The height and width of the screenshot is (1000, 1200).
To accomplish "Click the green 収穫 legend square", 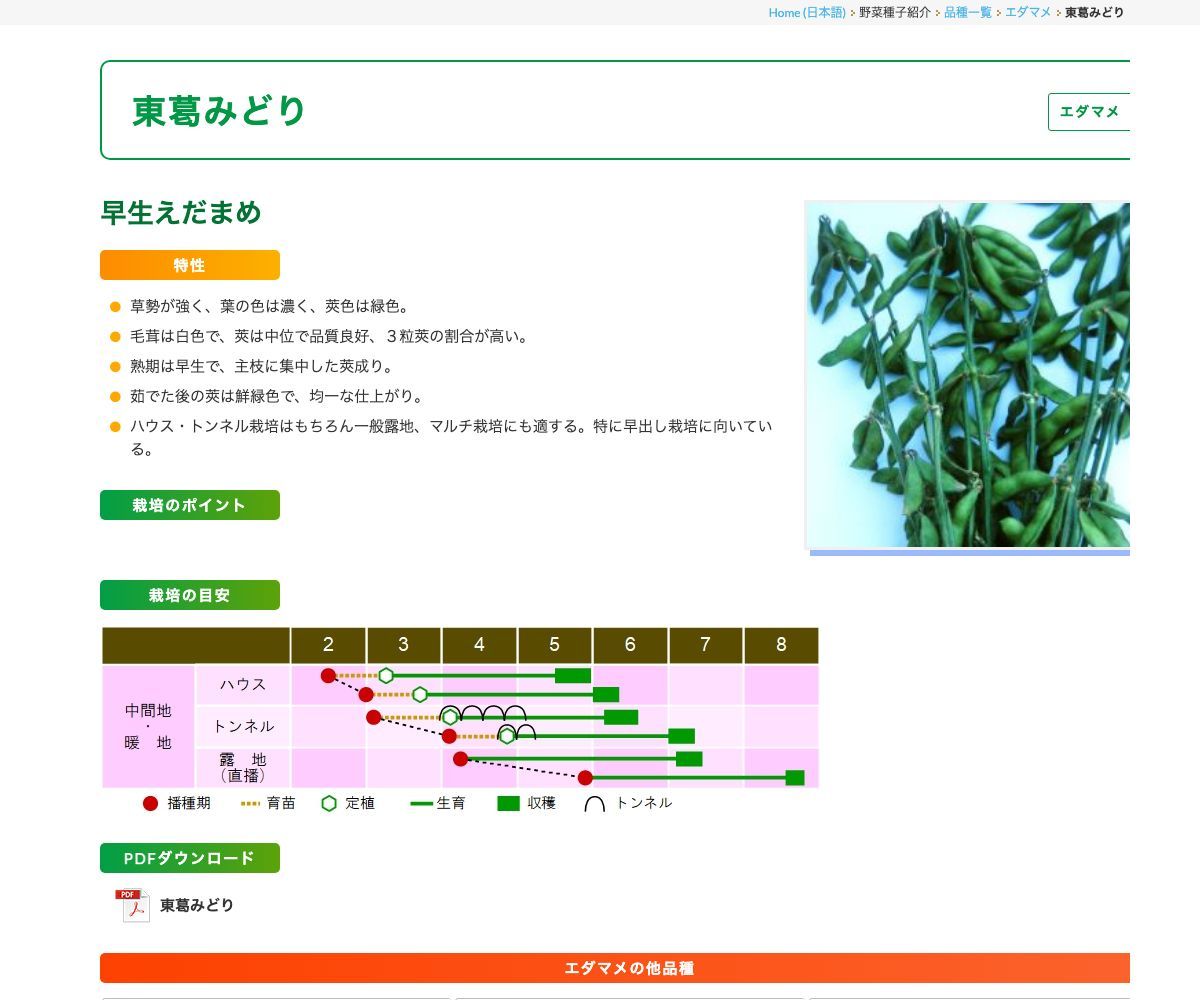I will [x=505, y=802].
